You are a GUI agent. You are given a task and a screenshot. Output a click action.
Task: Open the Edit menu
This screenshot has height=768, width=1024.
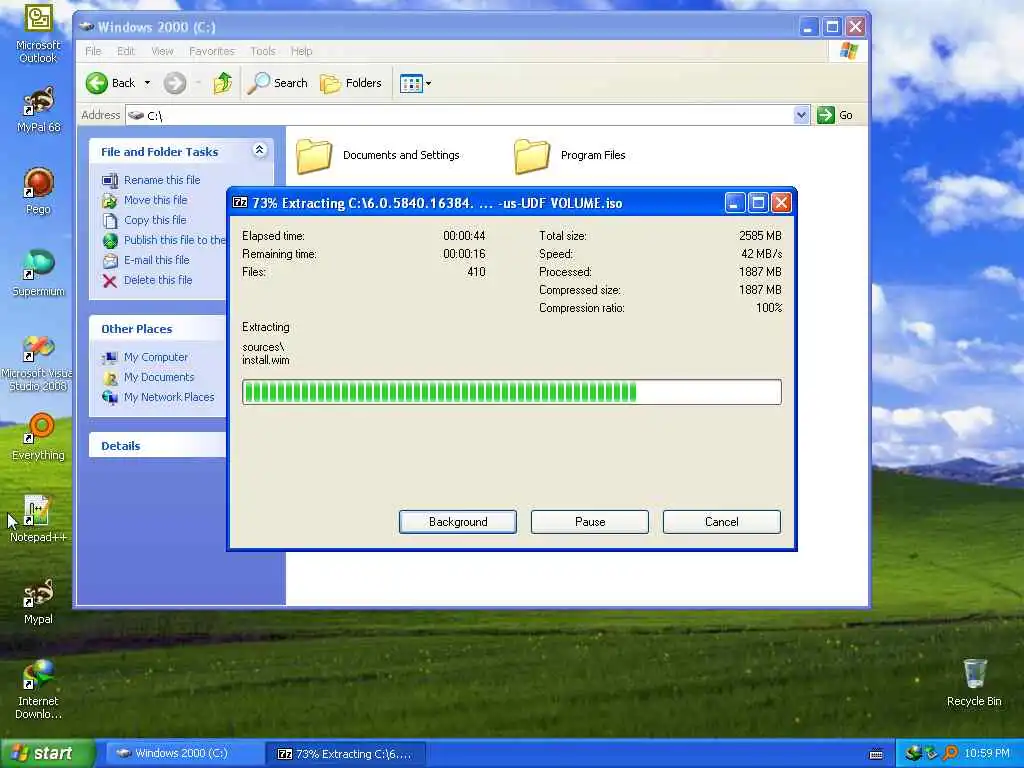(125, 51)
